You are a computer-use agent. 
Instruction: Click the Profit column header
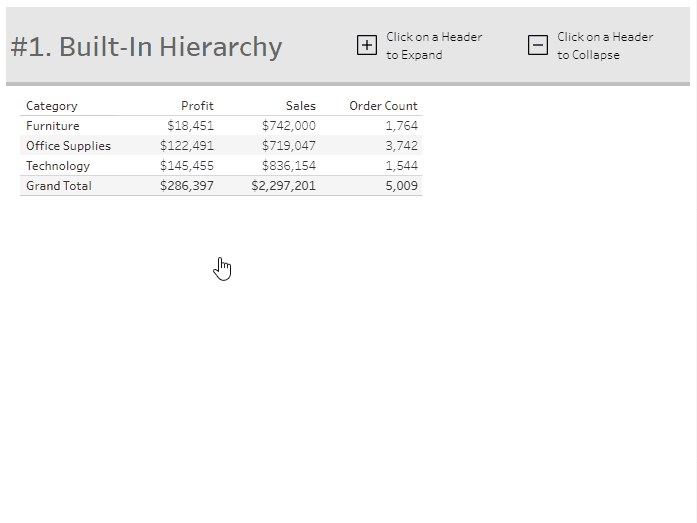[x=197, y=106]
